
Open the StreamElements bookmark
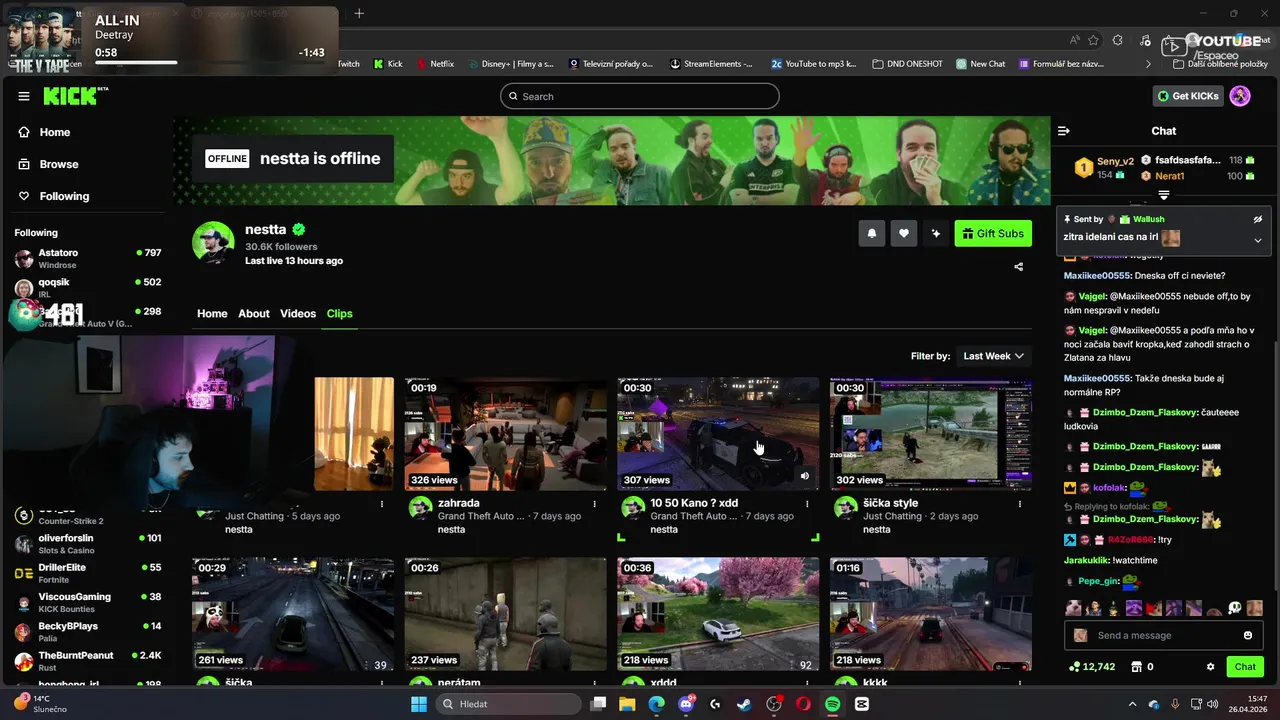pos(711,64)
